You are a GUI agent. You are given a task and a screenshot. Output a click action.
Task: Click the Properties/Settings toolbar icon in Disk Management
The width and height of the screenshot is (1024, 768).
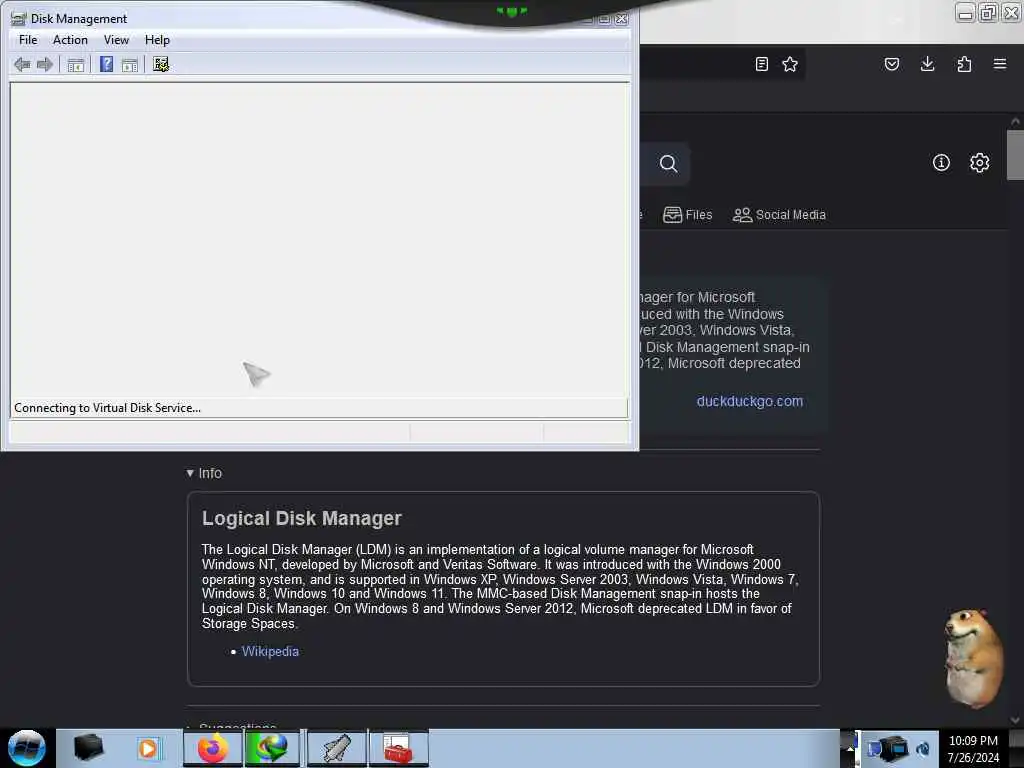pyautogui.click(x=161, y=64)
